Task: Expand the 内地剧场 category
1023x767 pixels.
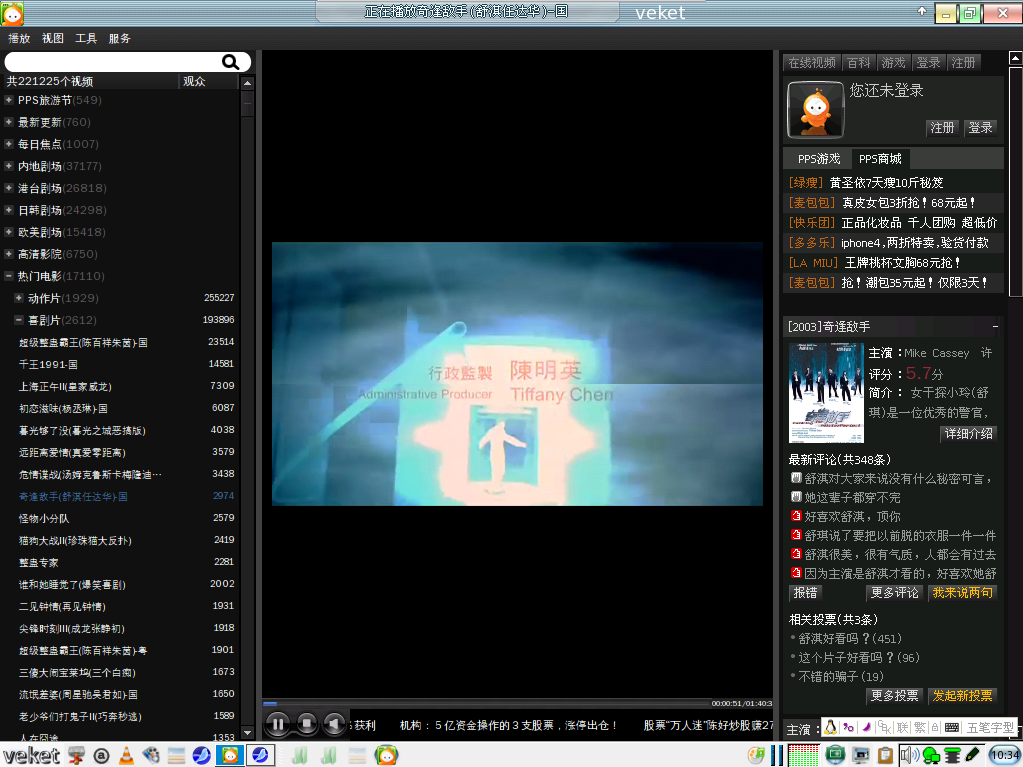Action: [x=8, y=166]
